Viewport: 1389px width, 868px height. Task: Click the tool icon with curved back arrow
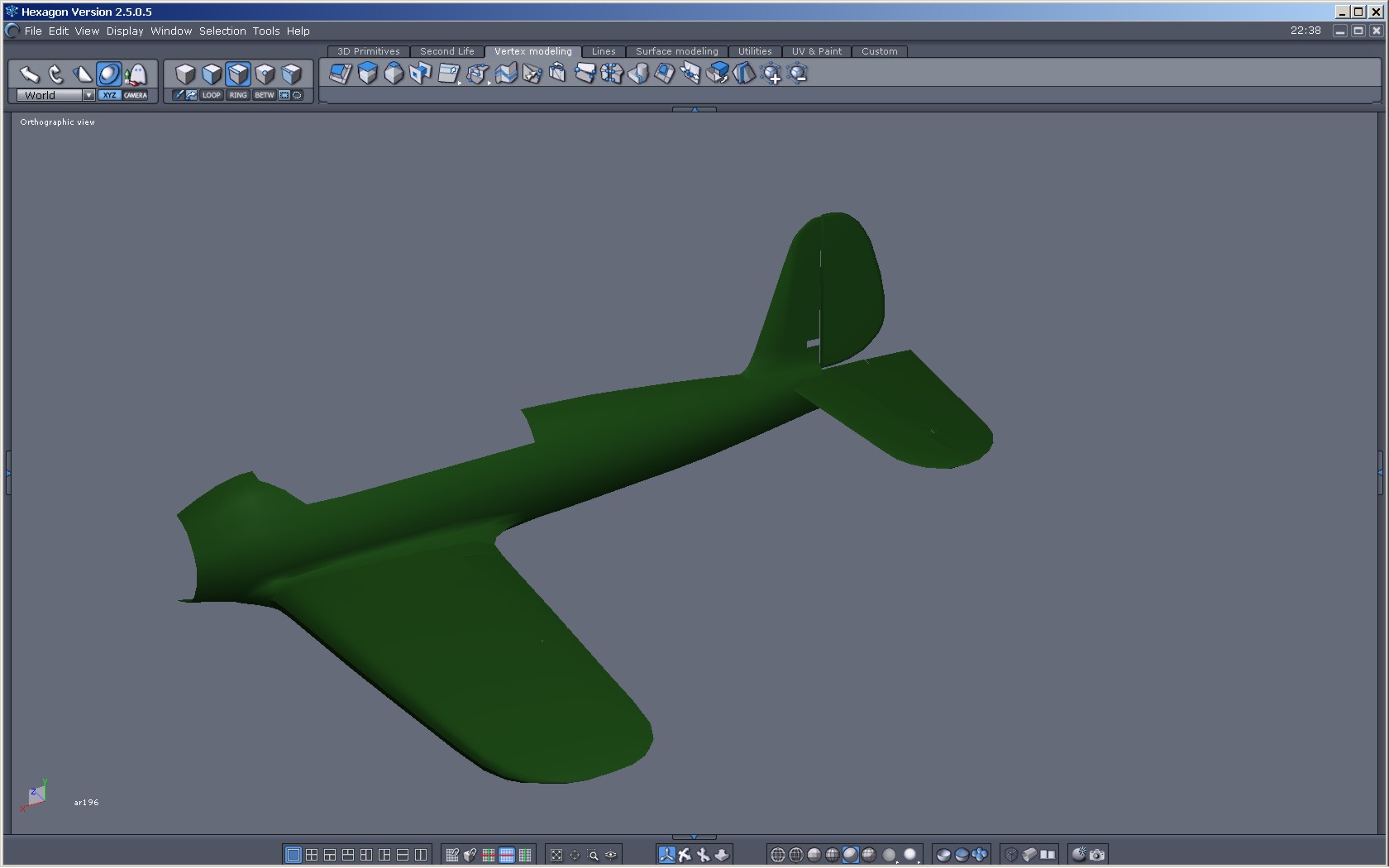558,74
